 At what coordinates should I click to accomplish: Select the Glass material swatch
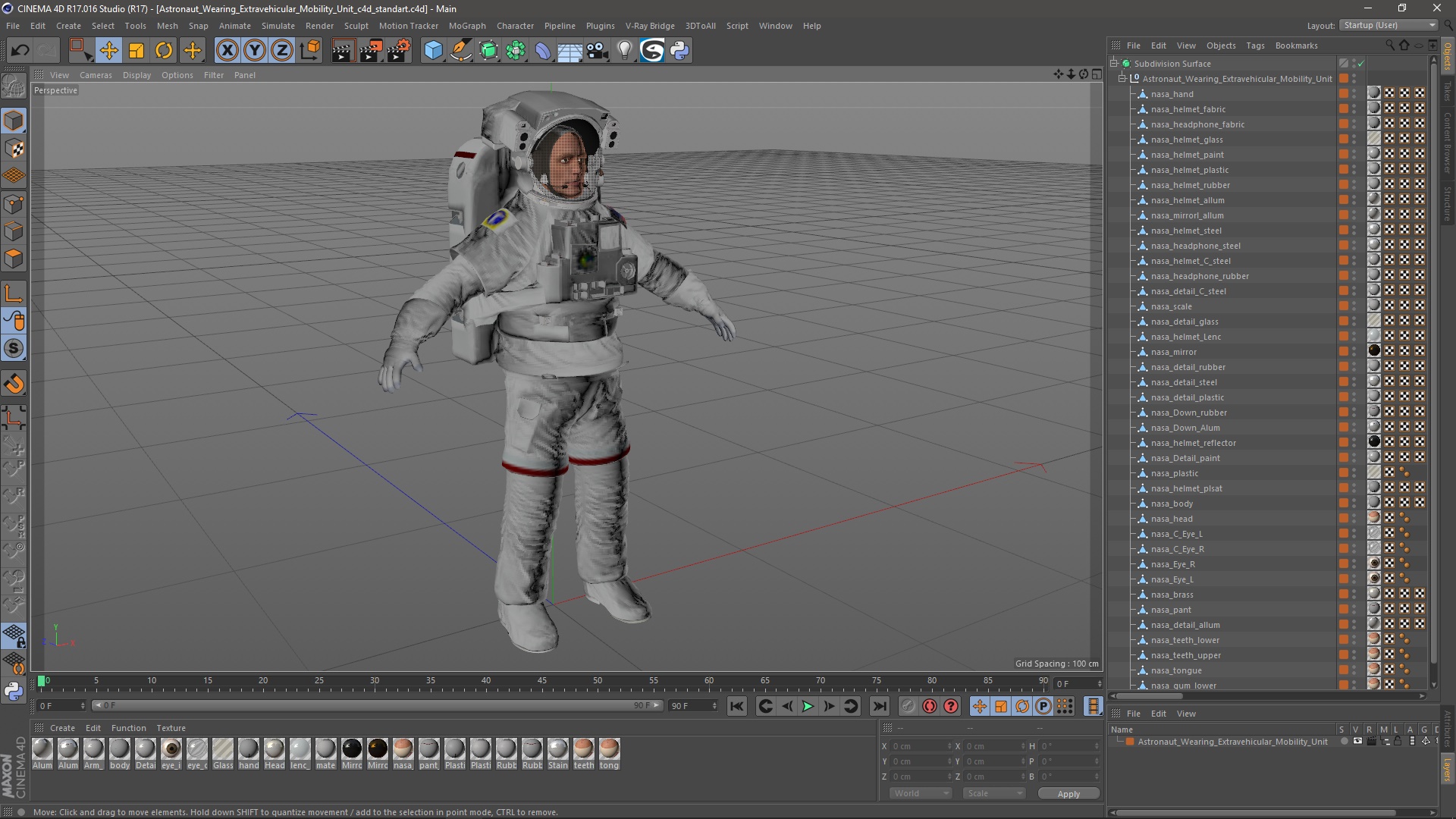tap(223, 749)
